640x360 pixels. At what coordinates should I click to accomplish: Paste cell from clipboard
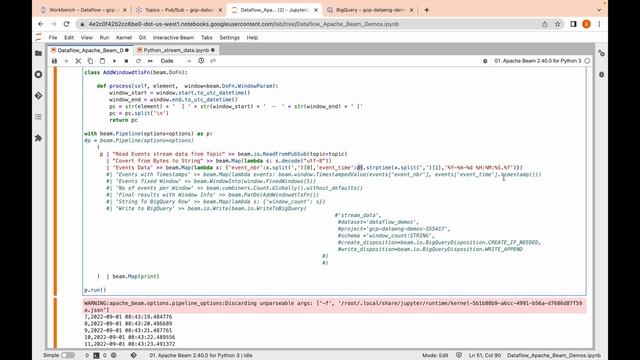coord(102,61)
